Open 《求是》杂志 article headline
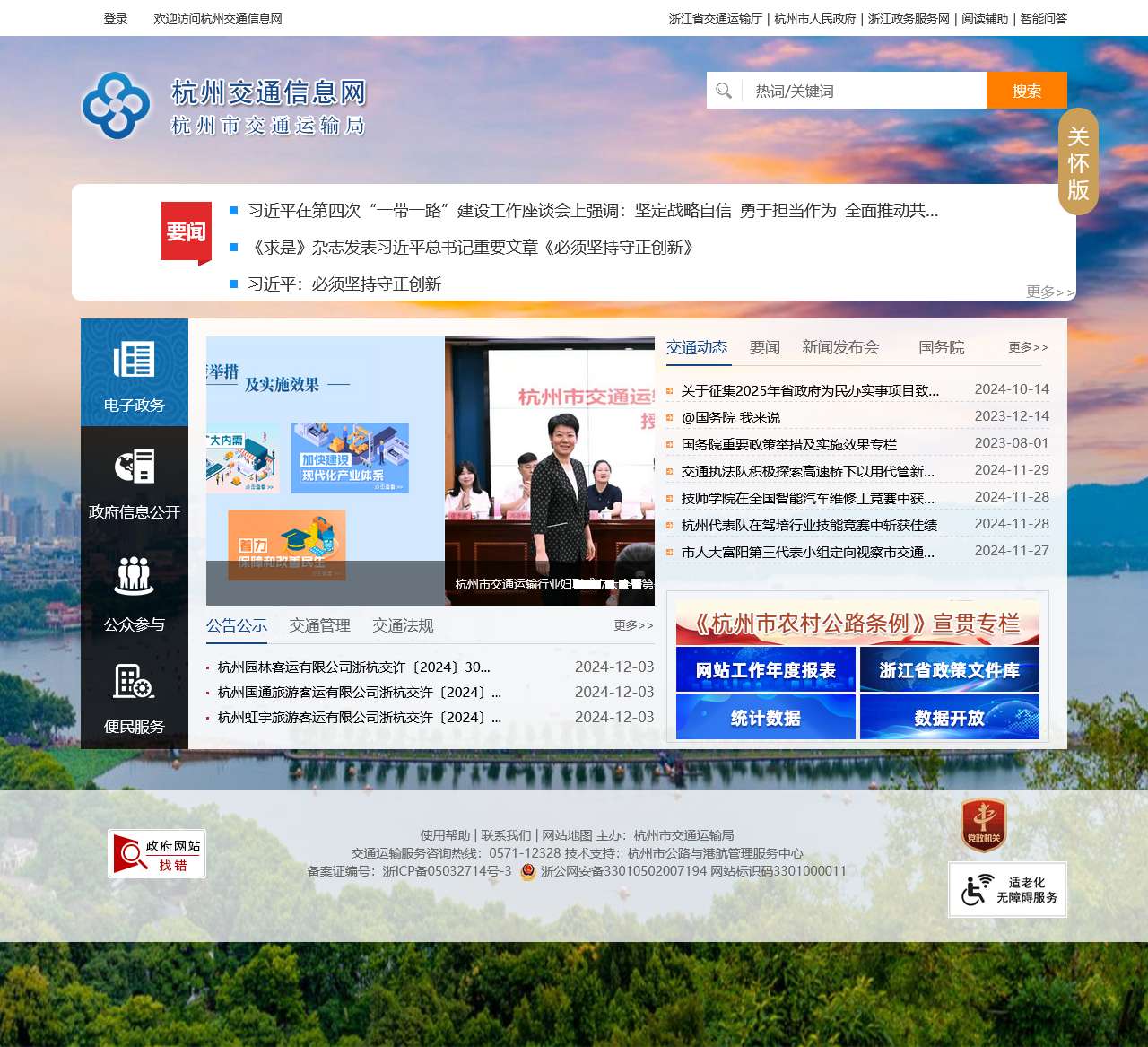This screenshot has width=1148, height=1047. pos(471,248)
